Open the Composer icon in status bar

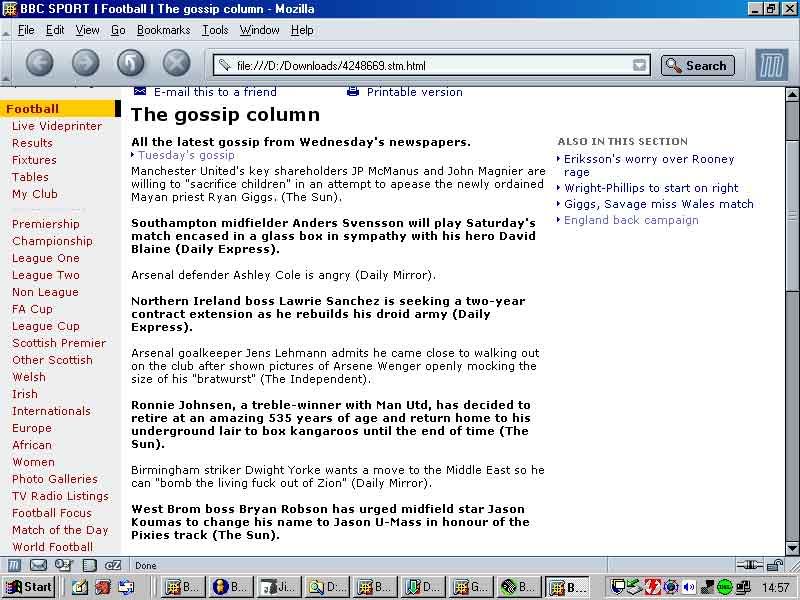point(64,565)
